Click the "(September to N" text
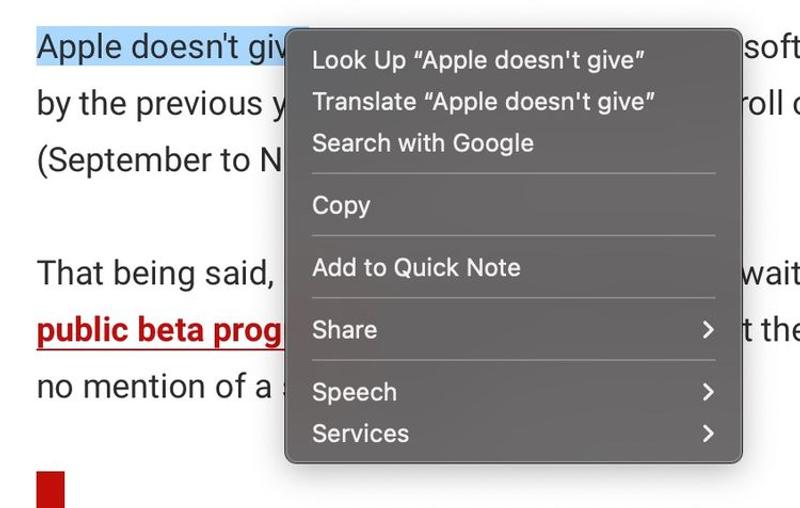 coord(158,160)
